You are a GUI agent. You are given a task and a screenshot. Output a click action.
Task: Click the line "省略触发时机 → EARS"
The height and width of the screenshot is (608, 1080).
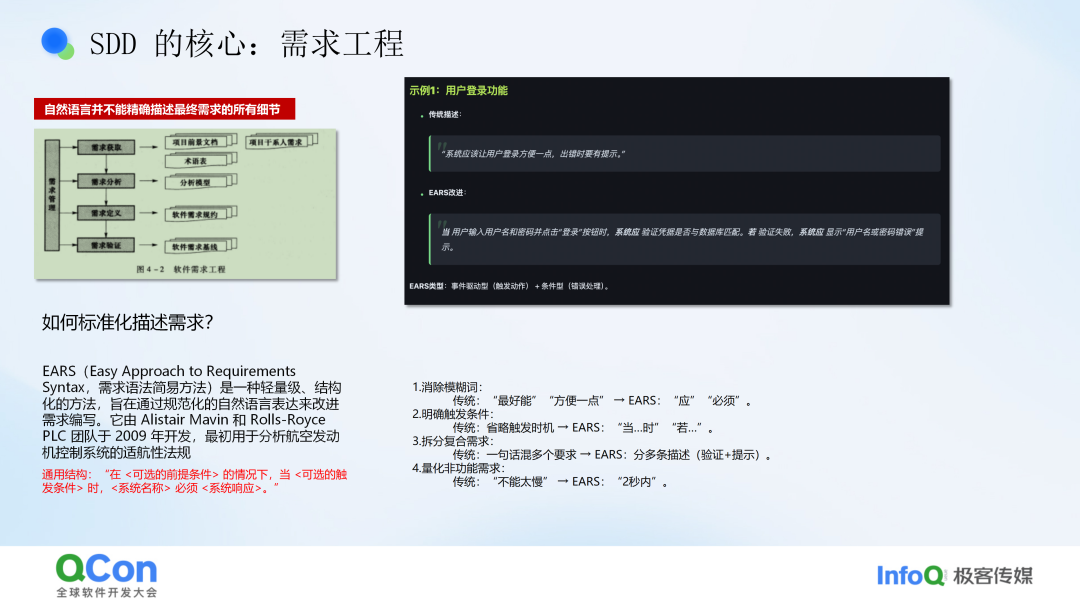[x=583, y=428]
